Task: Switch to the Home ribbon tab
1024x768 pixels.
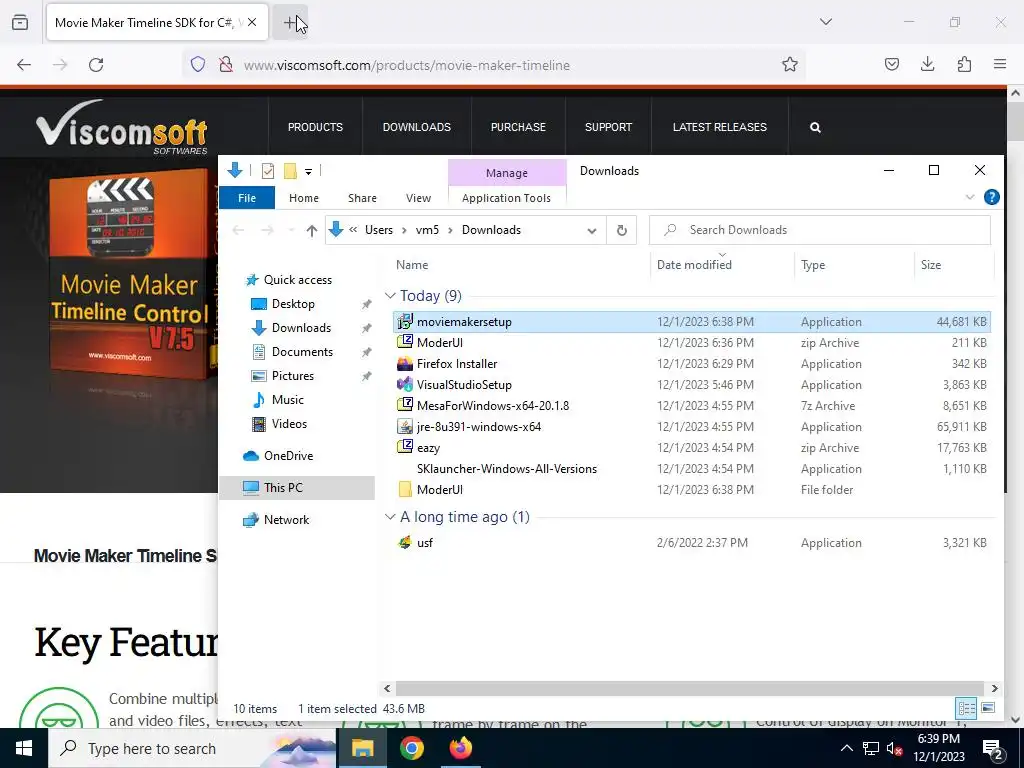Action: click(x=304, y=198)
